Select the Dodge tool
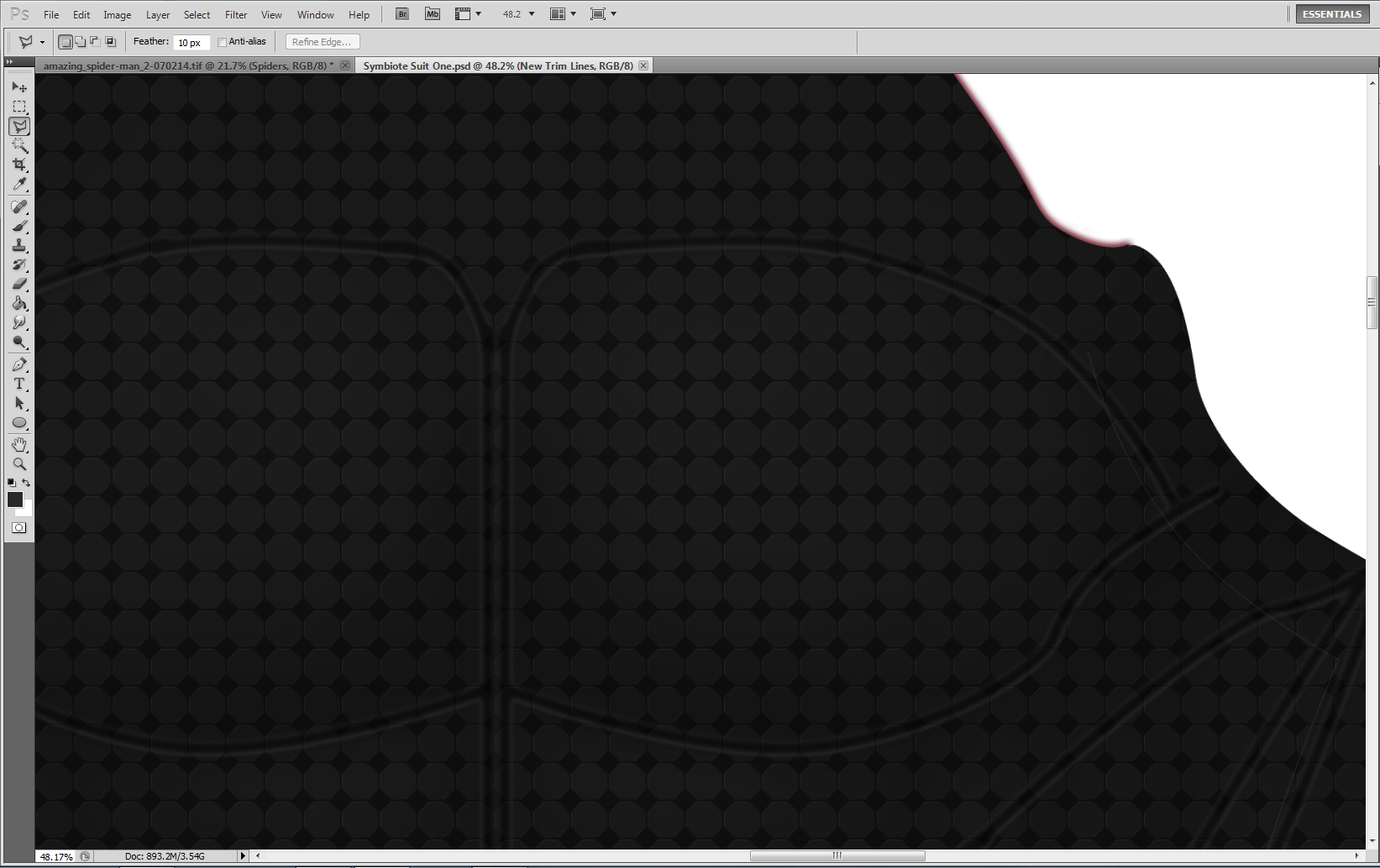1380x868 pixels. pyautogui.click(x=19, y=342)
